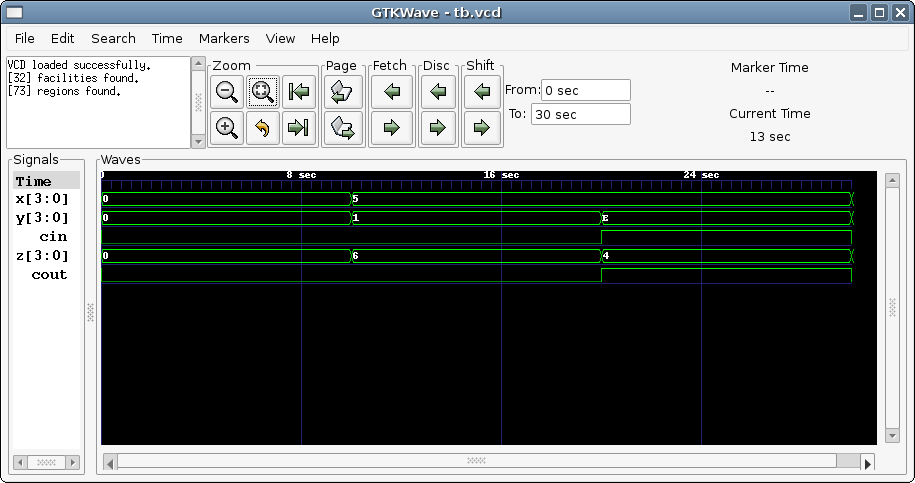Click the Page right icon

tap(343, 128)
